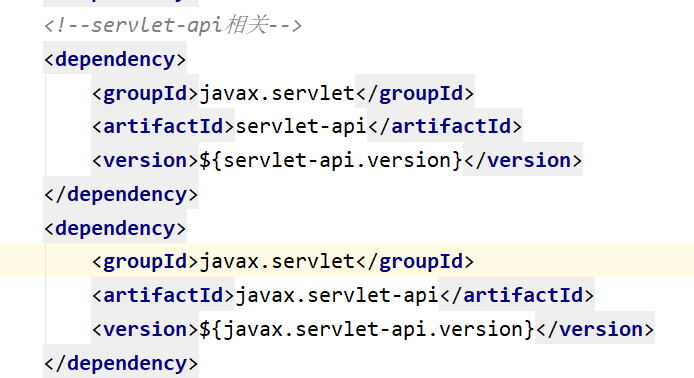Click the artifactId value servlet-api
694x378 pixels.
pos(301,126)
